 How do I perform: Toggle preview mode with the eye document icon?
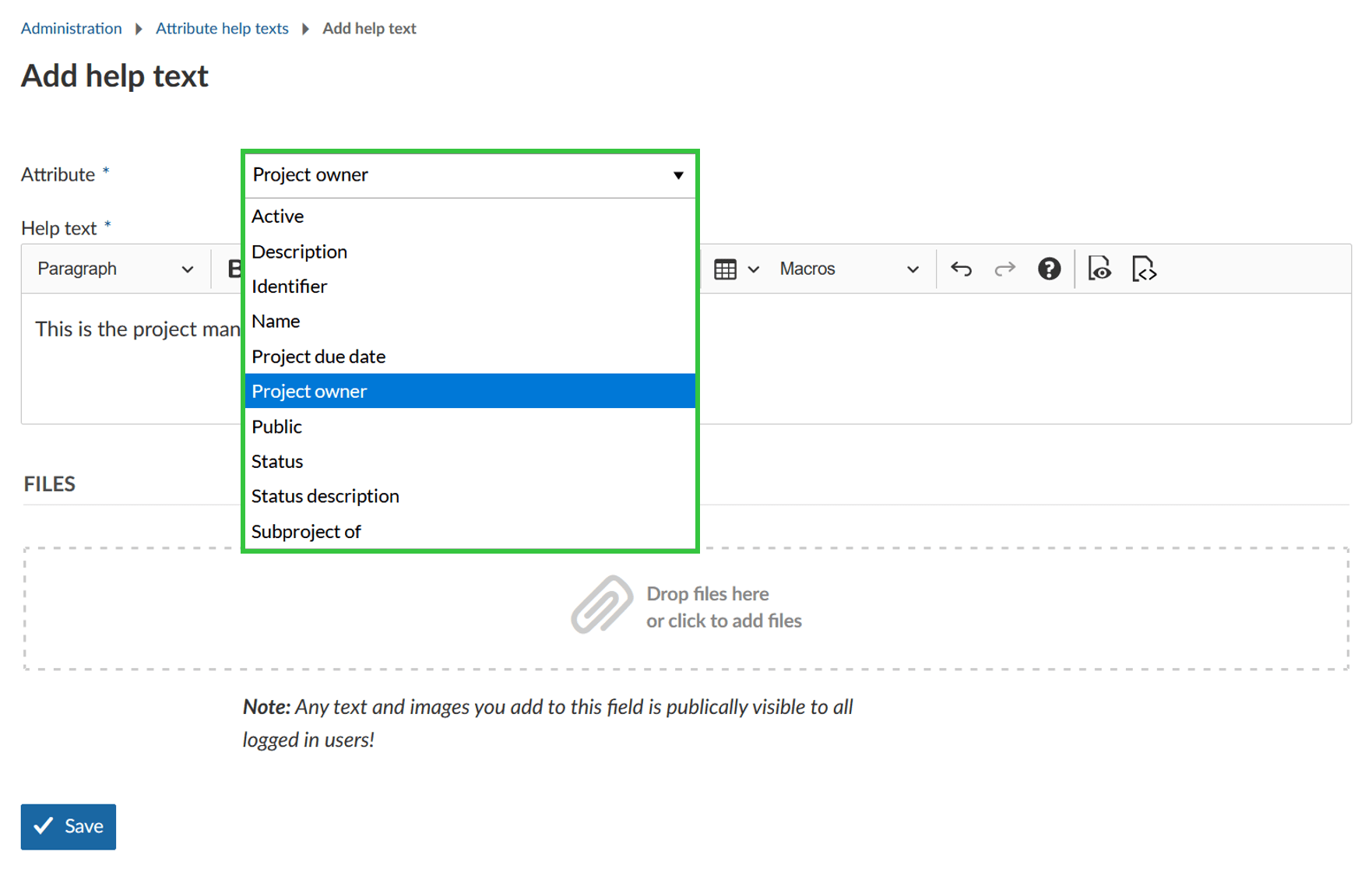pos(1099,269)
